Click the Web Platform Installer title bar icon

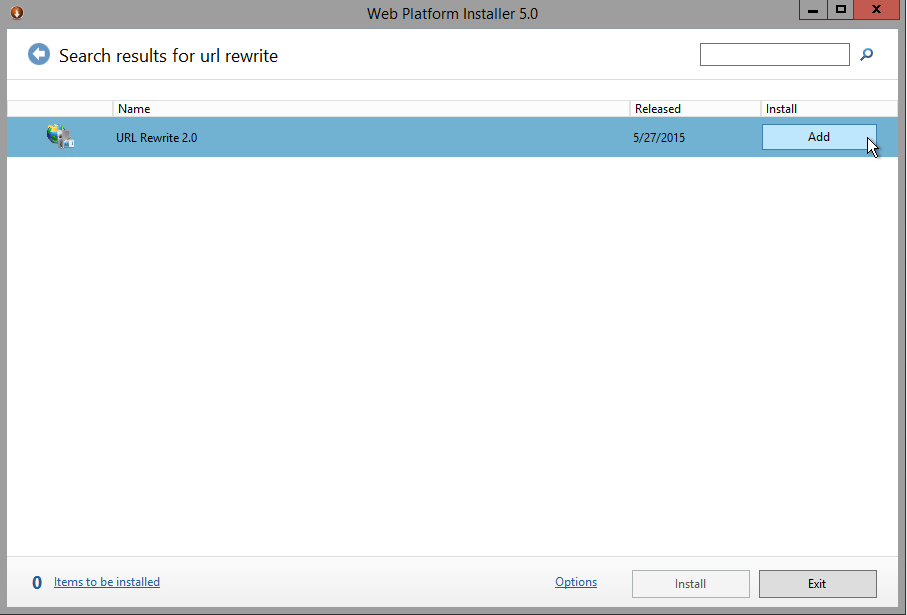tap(15, 12)
